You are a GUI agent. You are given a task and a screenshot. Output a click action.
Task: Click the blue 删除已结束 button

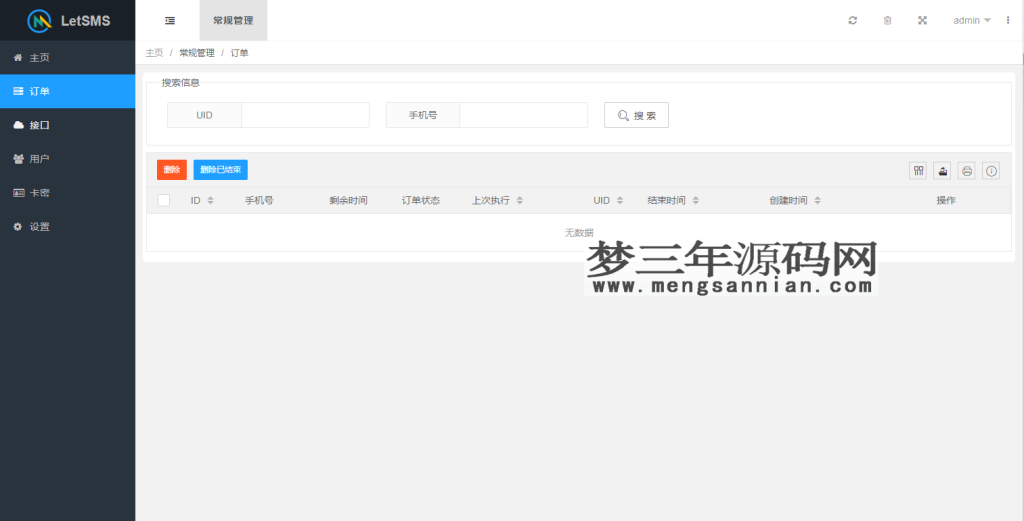pos(221,170)
